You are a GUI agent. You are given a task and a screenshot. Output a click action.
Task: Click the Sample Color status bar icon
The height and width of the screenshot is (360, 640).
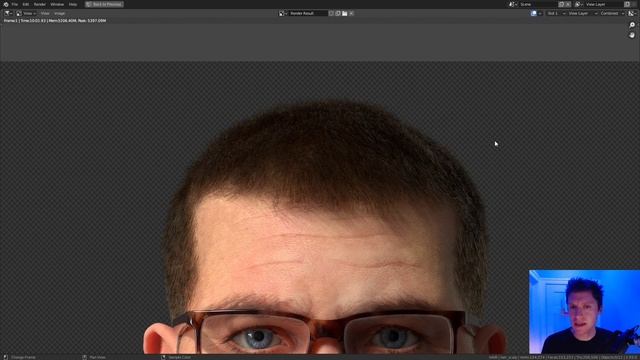(x=163, y=357)
